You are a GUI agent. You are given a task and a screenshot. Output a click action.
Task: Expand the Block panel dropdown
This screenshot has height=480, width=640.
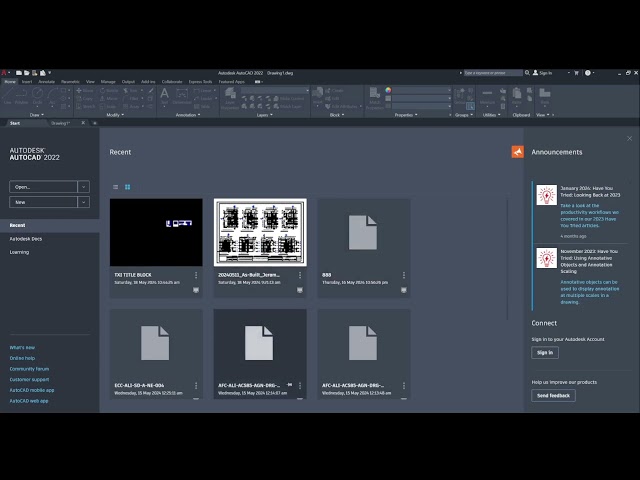tap(337, 115)
